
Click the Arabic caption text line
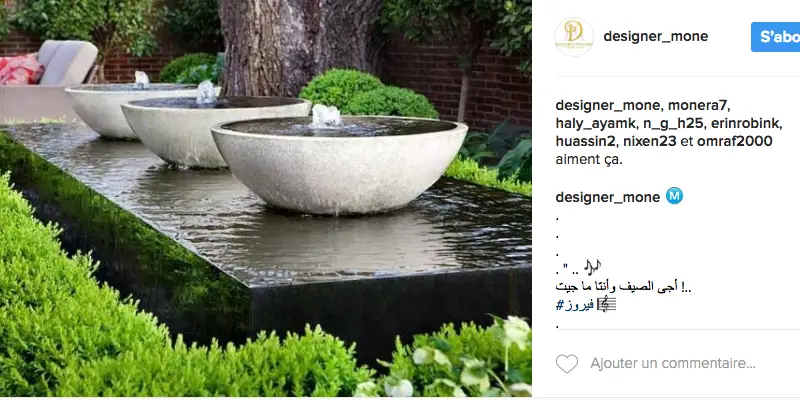(623, 286)
